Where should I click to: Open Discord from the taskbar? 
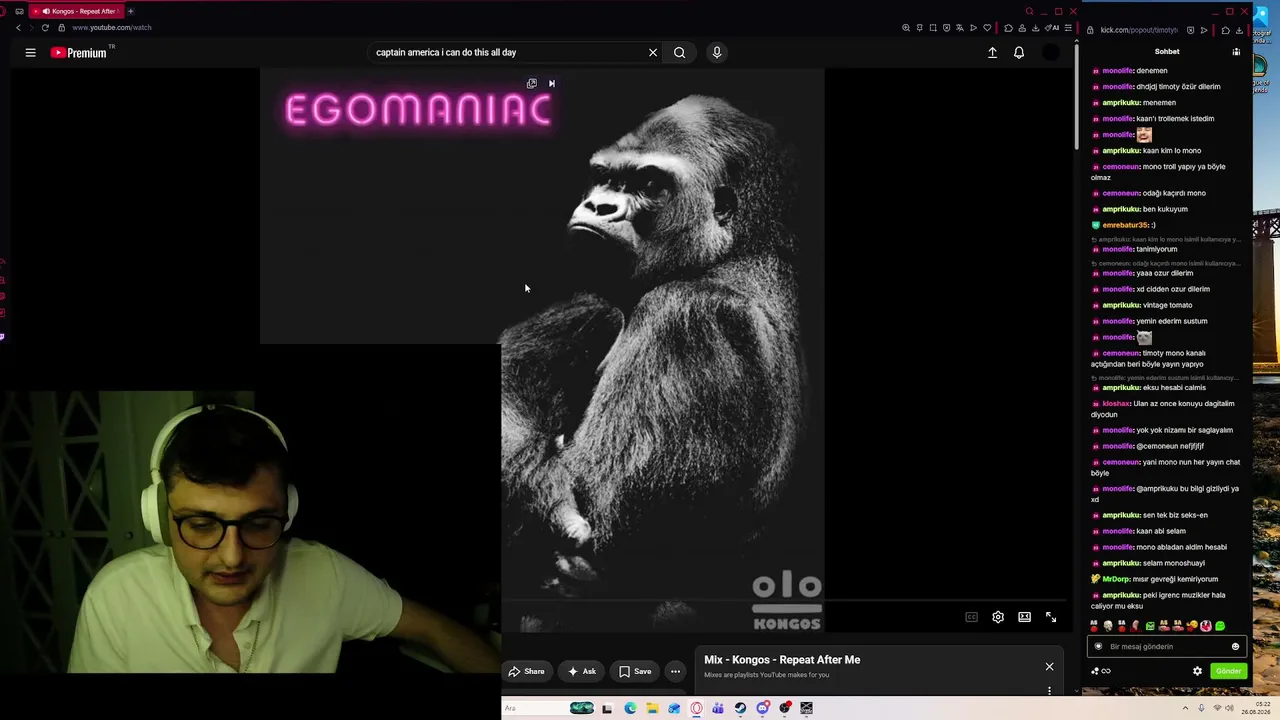click(763, 708)
